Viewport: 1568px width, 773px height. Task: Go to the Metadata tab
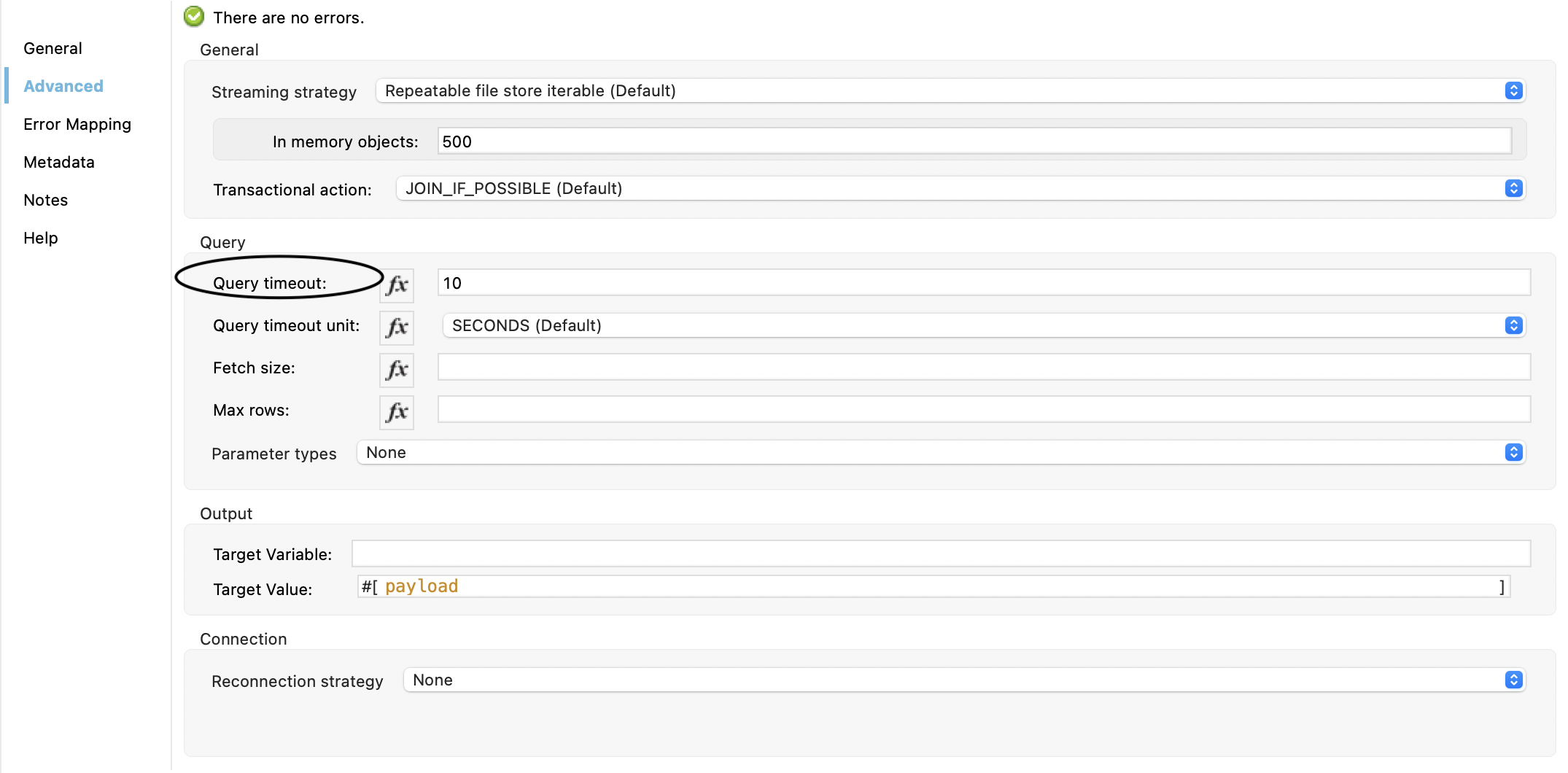[59, 162]
